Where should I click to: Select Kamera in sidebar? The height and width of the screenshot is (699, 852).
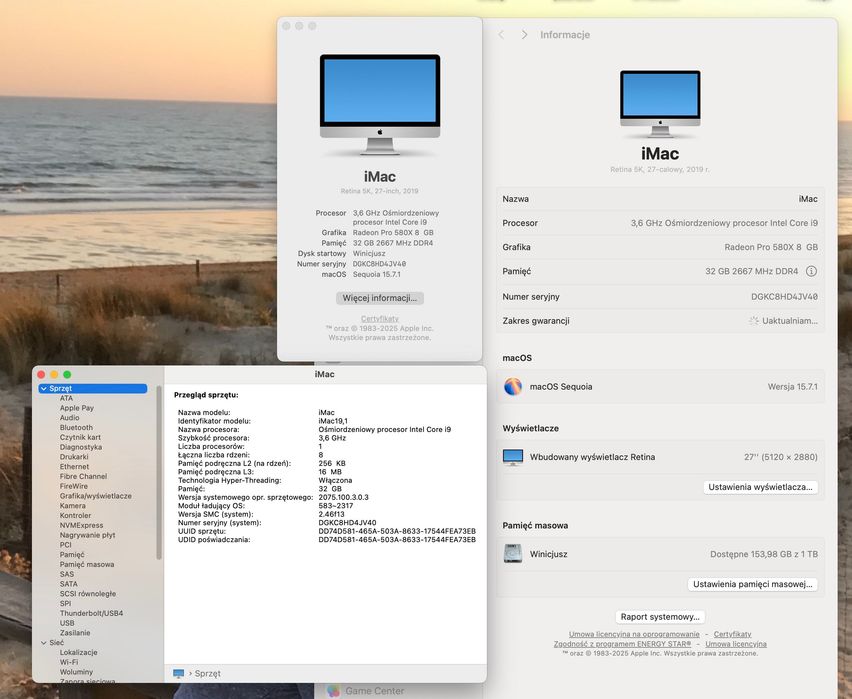point(72,506)
